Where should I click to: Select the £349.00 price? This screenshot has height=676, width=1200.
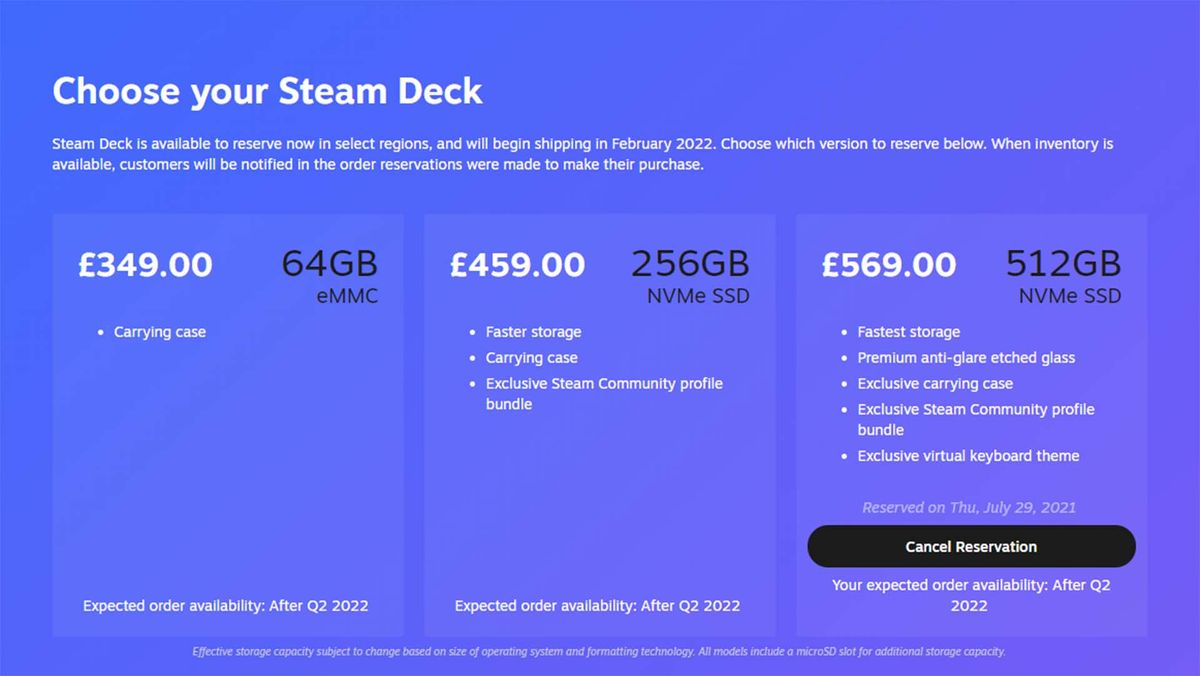tap(146, 265)
